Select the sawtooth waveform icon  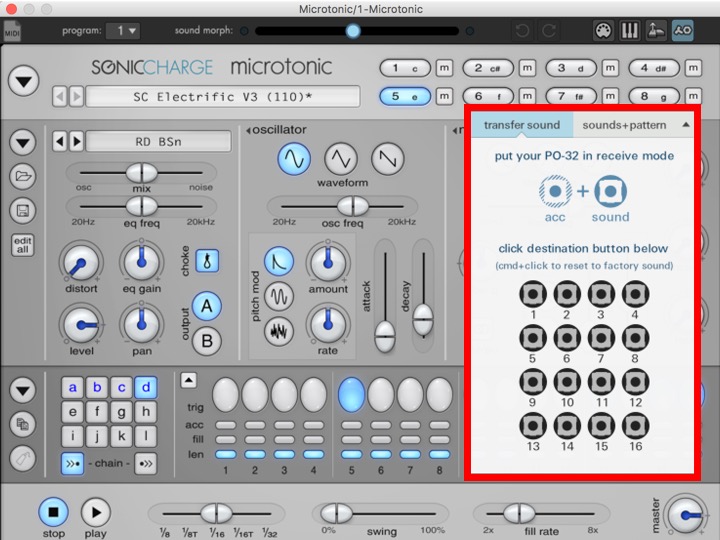click(x=388, y=159)
